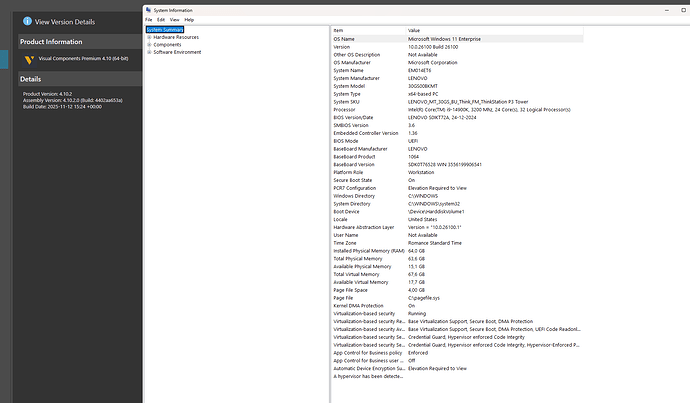Select the Hardware Resources label

coord(176,37)
